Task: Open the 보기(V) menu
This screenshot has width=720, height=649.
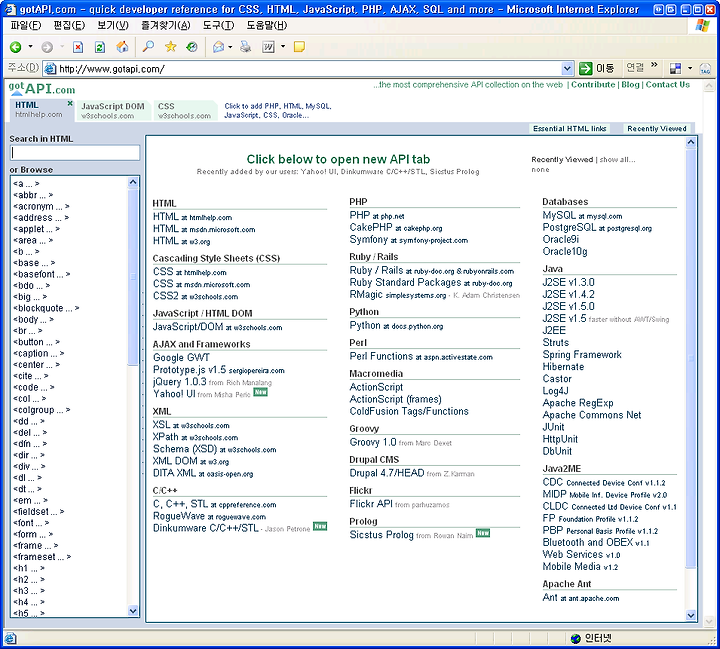Action: (112, 26)
